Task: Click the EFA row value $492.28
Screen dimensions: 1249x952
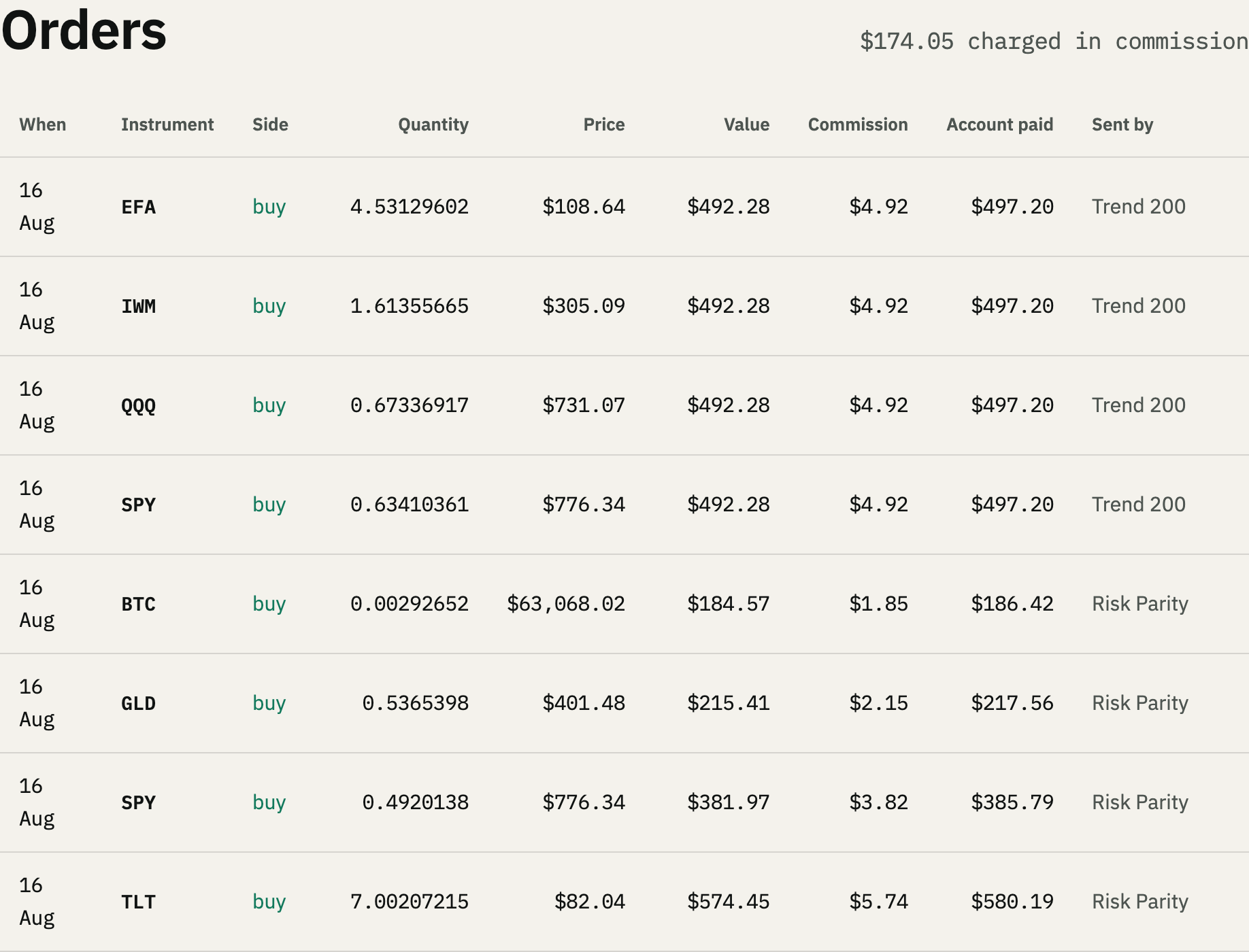Action: click(729, 207)
